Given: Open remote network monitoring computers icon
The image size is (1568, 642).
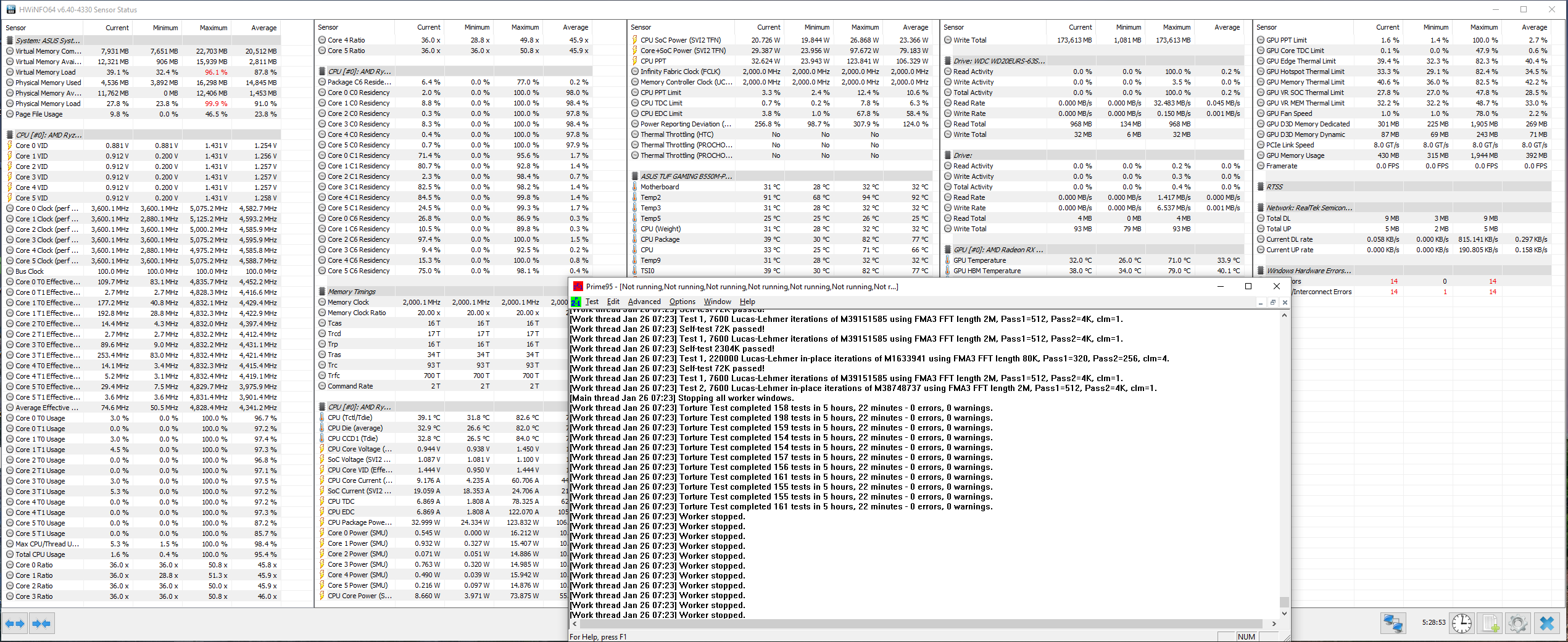Looking at the screenshot, I should [x=1393, y=623].
